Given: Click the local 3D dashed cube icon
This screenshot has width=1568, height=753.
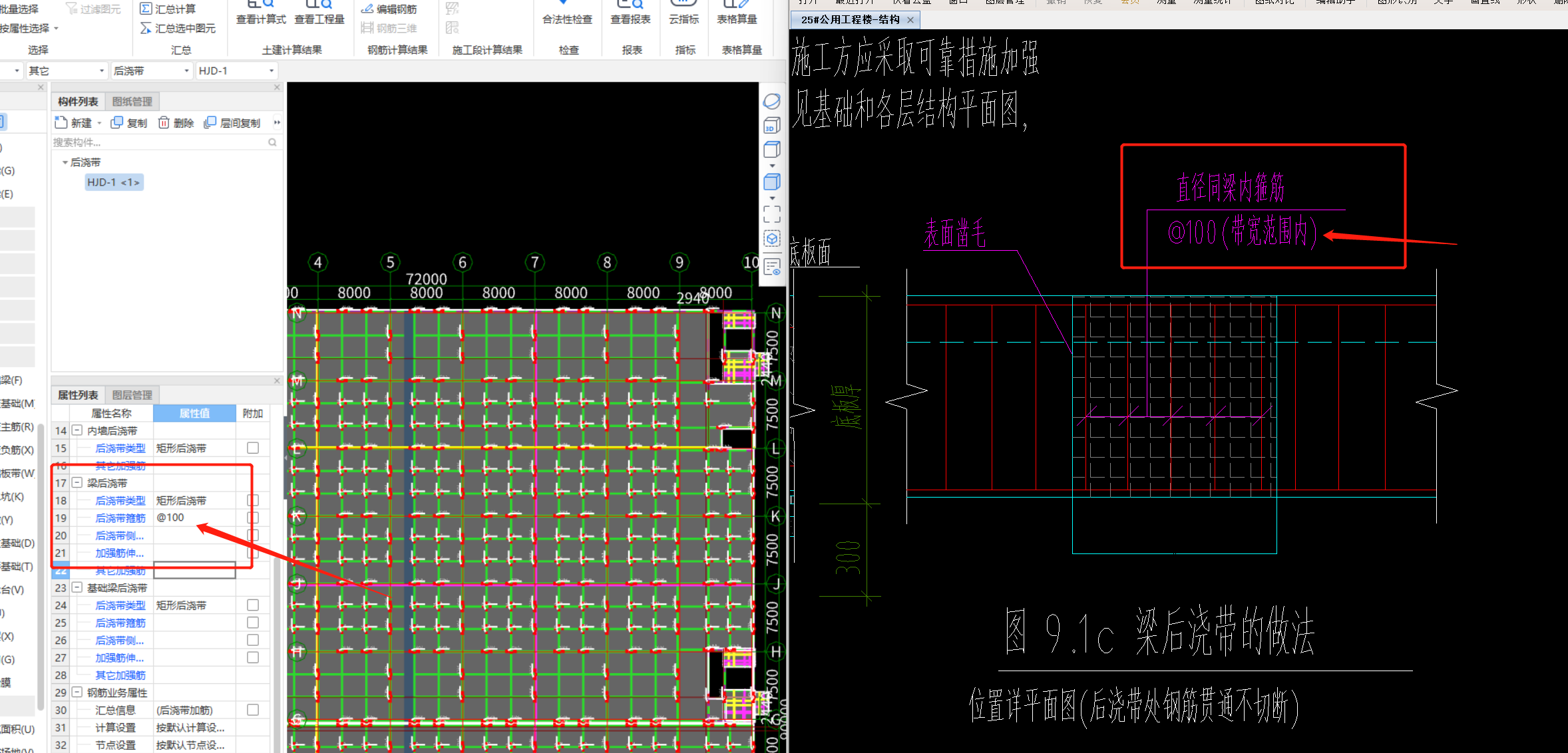Looking at the screenshot, I should click(x=771, y=239).
